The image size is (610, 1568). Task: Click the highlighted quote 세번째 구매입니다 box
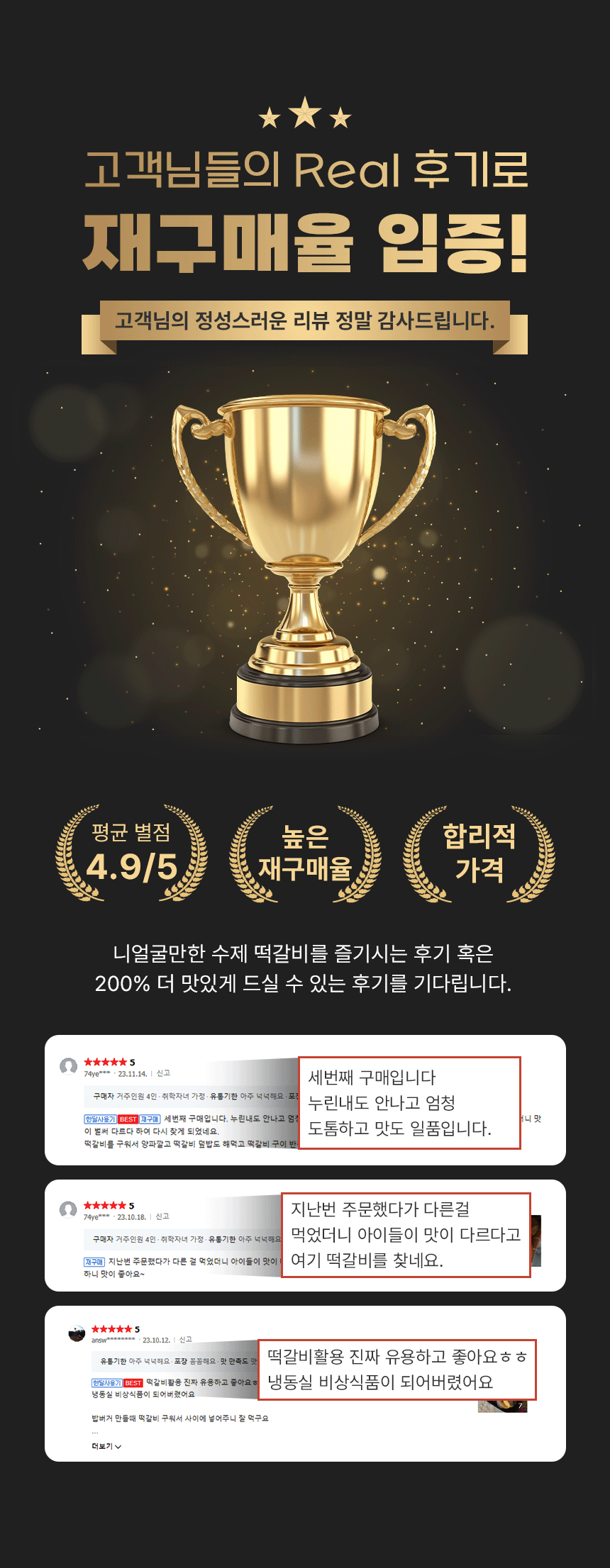[x=409, y=1103]
